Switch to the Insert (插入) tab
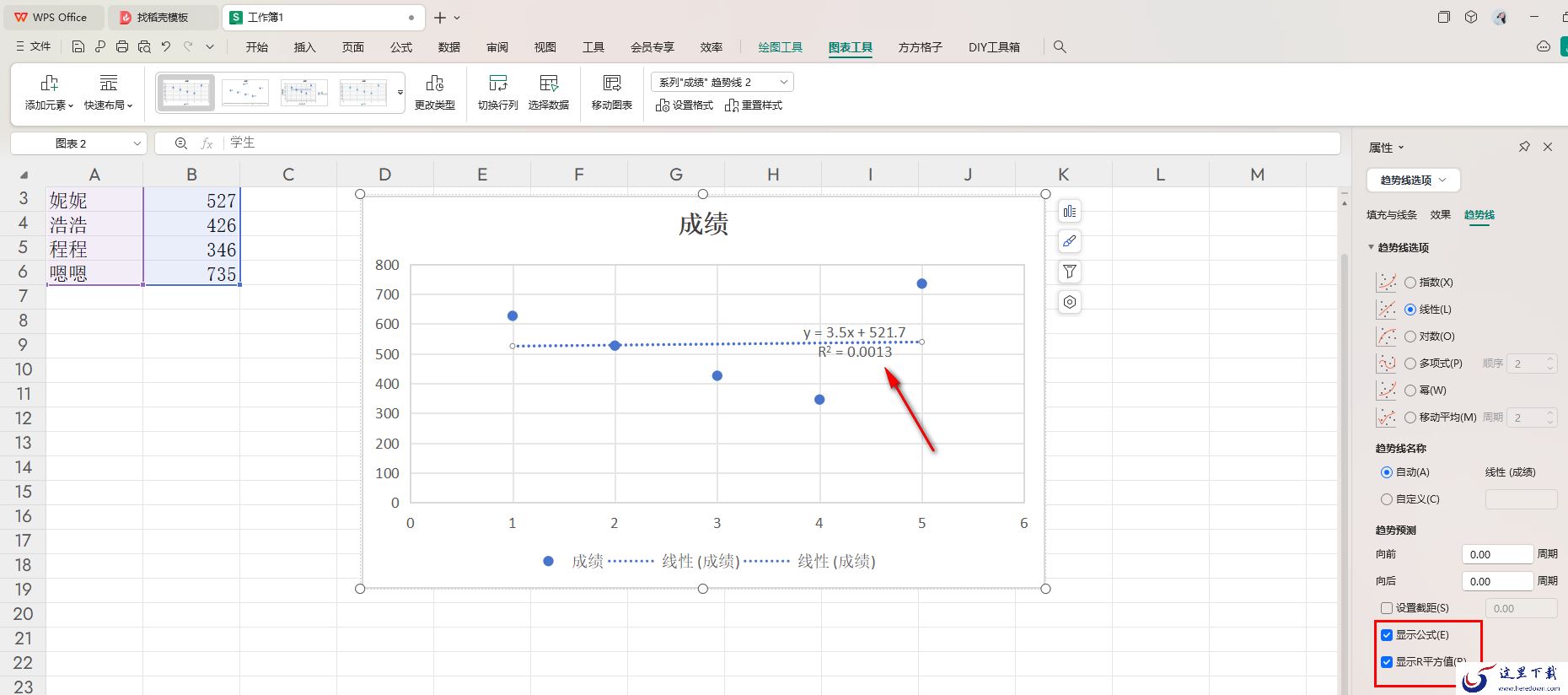The width and height of the screenshot is (1568, 695). pos(304,47)
